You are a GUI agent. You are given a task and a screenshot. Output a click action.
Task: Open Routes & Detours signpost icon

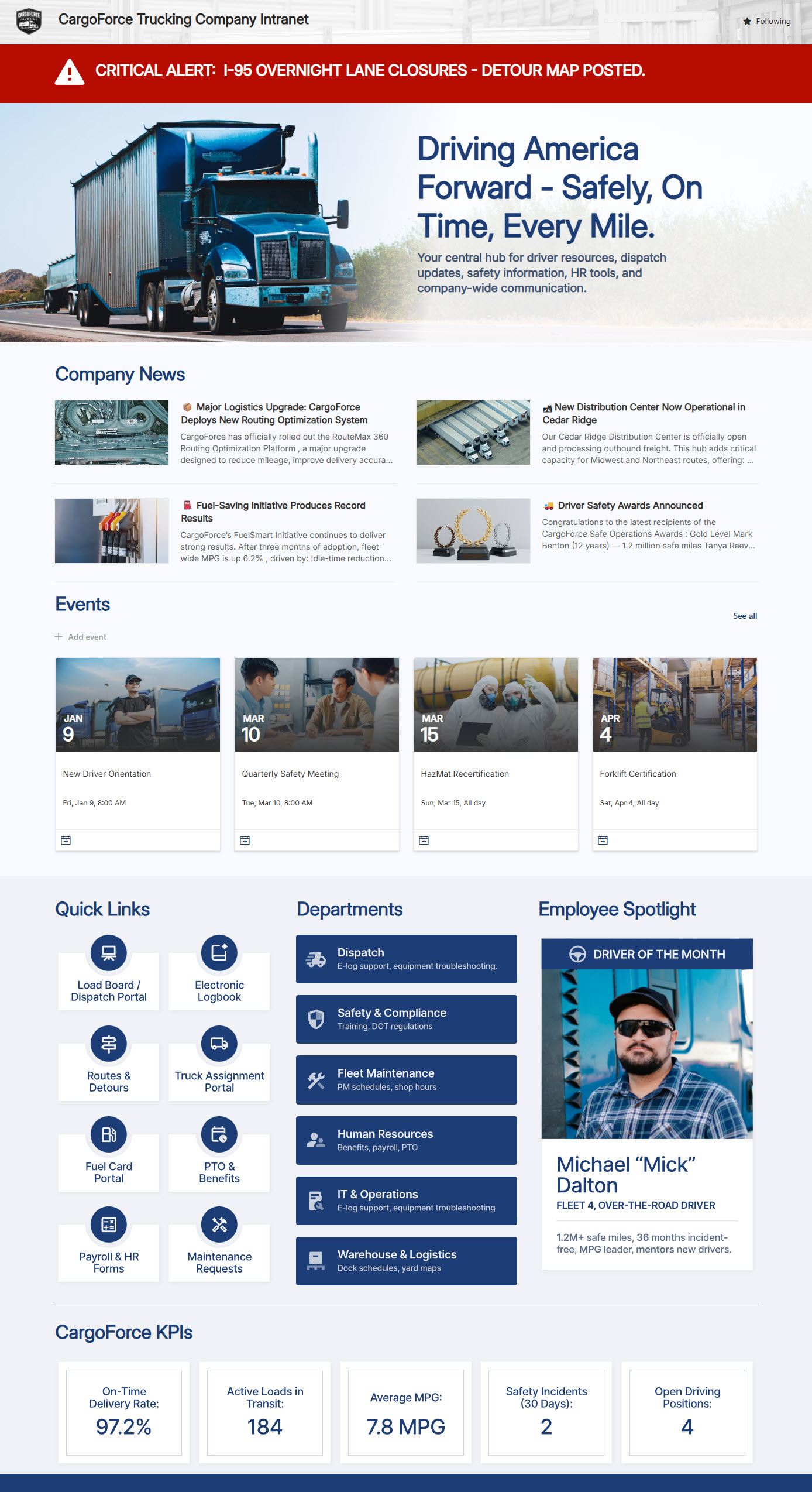tap(109, 1044)
